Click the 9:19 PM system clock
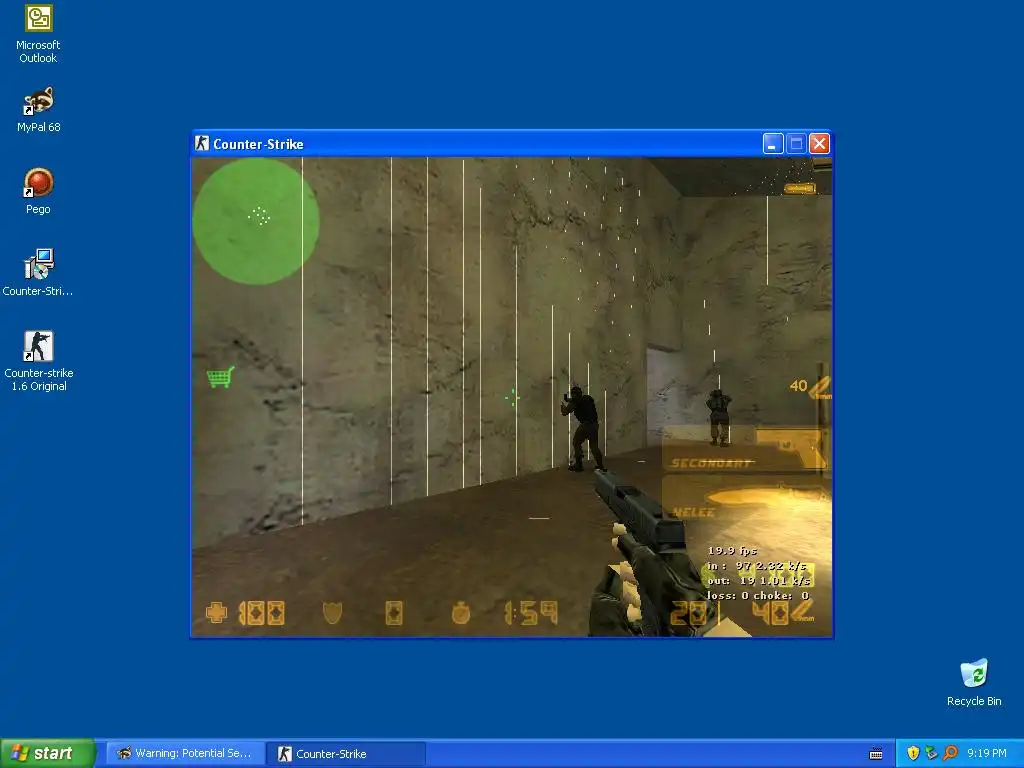Image resolution: width=1024 pixels, height=768 pixels. click(x=987, y=753)
